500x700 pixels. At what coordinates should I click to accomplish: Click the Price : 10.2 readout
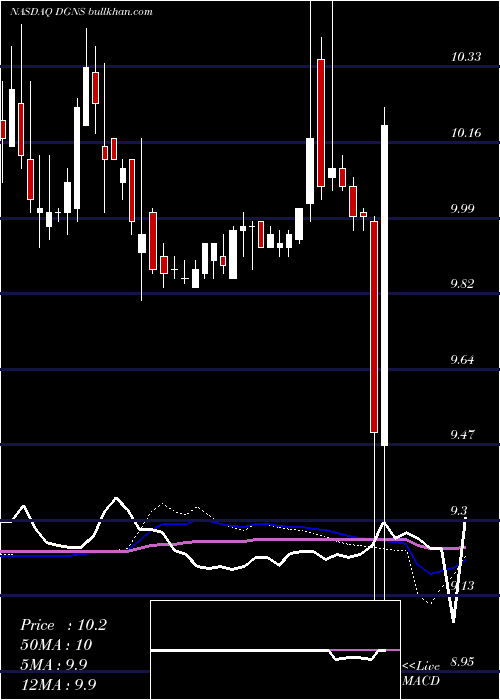[63, 625]
